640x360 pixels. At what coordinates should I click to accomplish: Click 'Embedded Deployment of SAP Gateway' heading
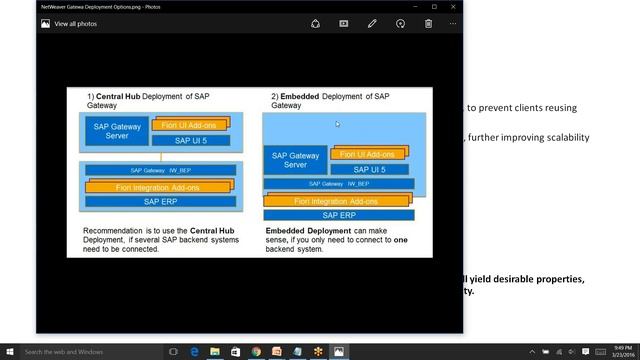tap(330, 101)
